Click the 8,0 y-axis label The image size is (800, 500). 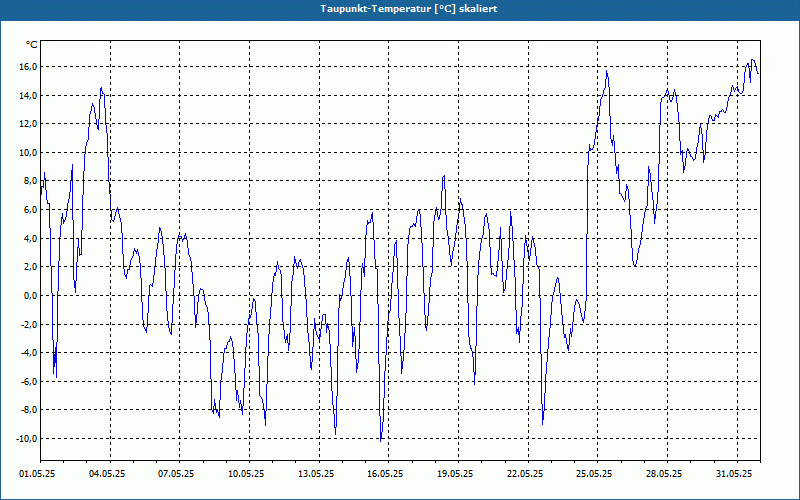tap(30, 181)
